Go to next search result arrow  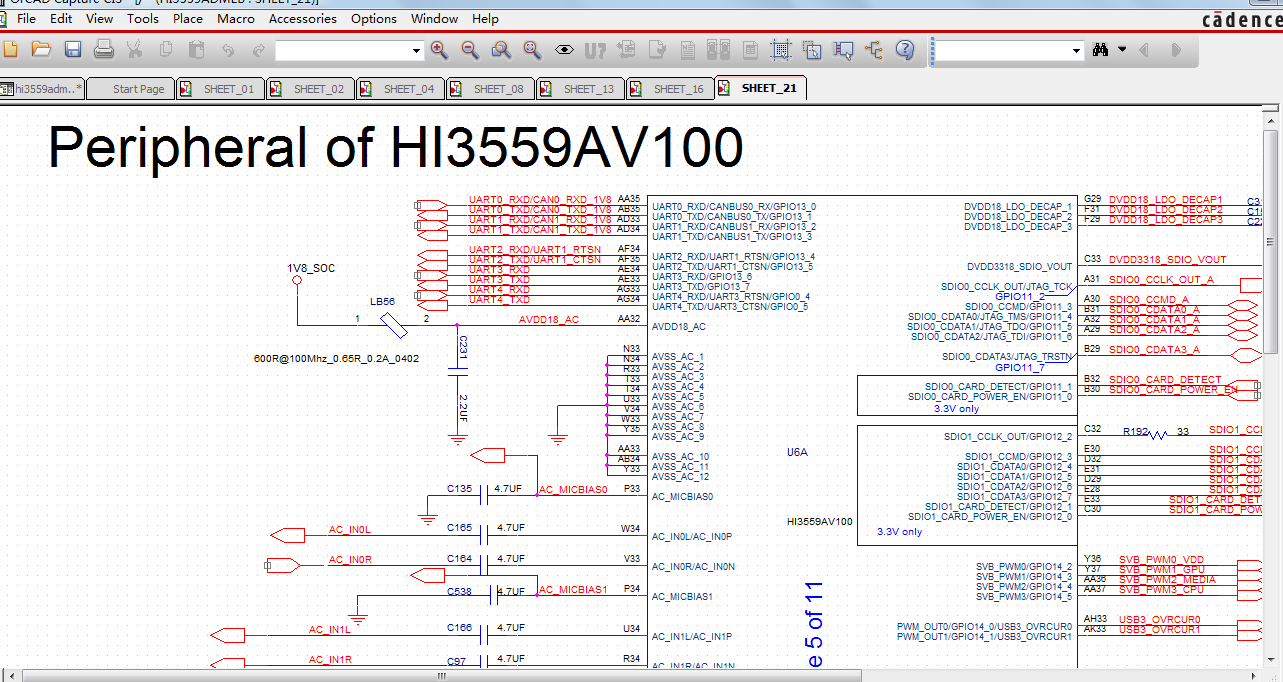click(1176, 49)
